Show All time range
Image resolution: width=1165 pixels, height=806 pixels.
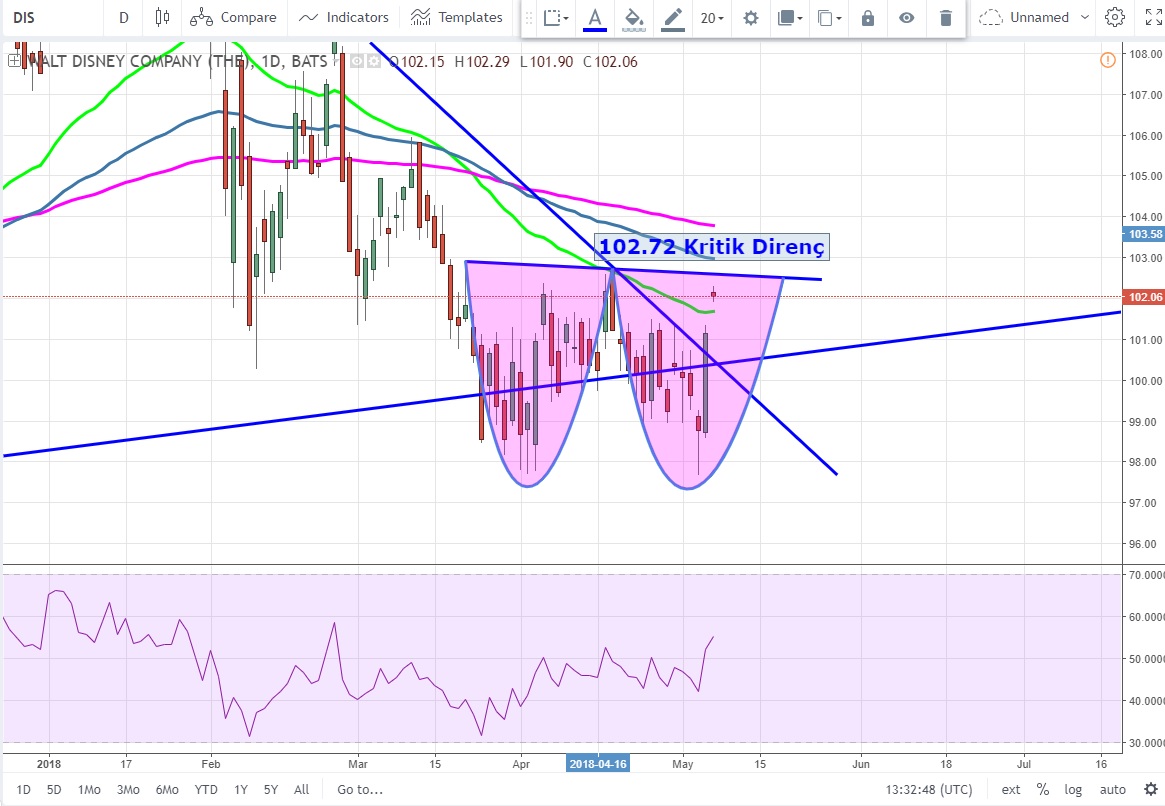click(x=302, y=790)
